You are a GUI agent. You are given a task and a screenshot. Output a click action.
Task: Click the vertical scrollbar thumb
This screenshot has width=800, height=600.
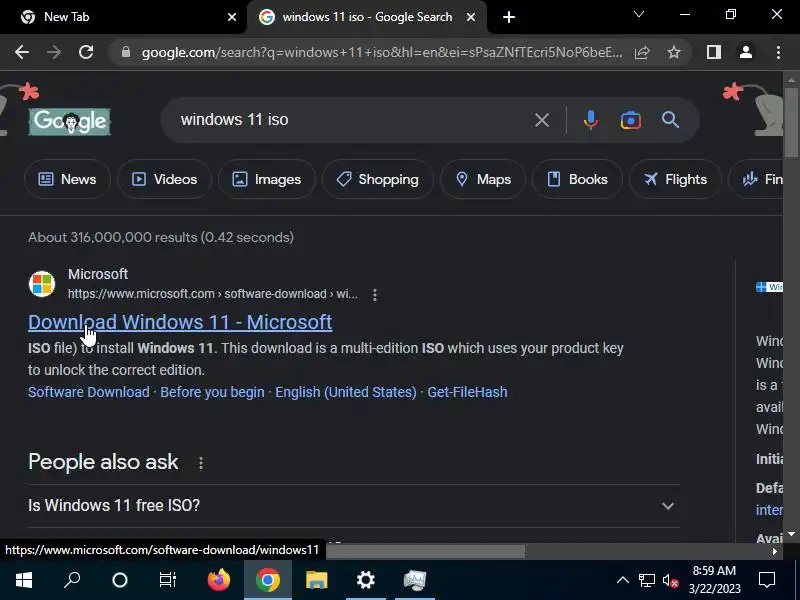(791, 122)
